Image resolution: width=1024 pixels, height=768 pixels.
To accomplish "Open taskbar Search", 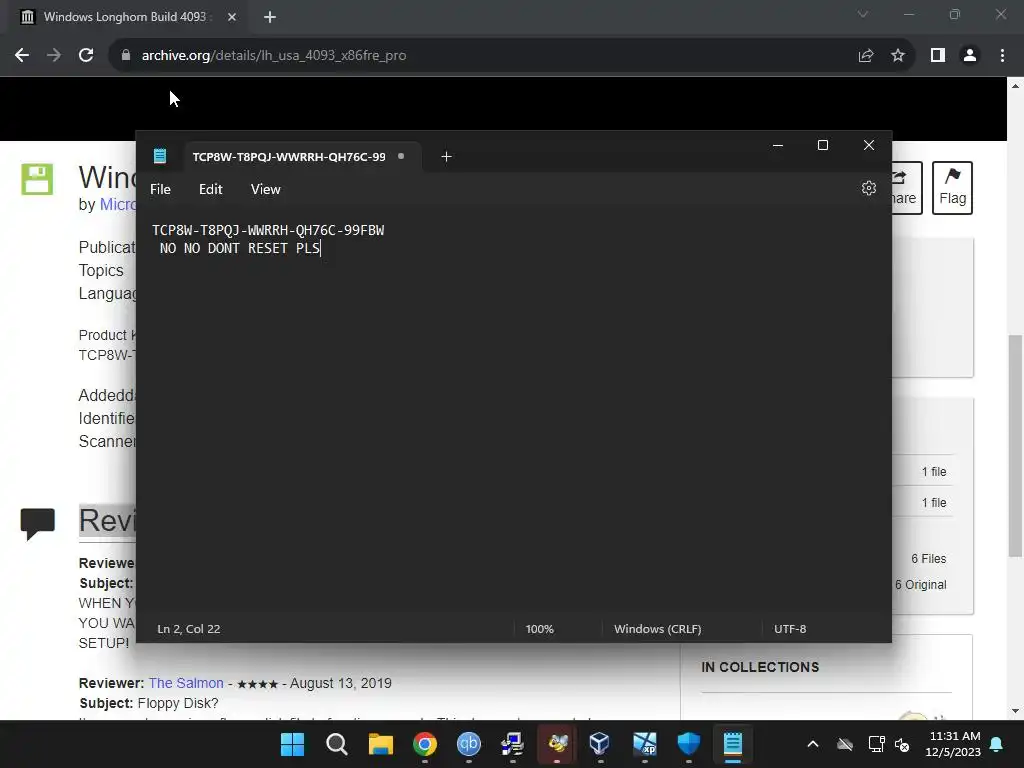I will [x=337, y=744].
